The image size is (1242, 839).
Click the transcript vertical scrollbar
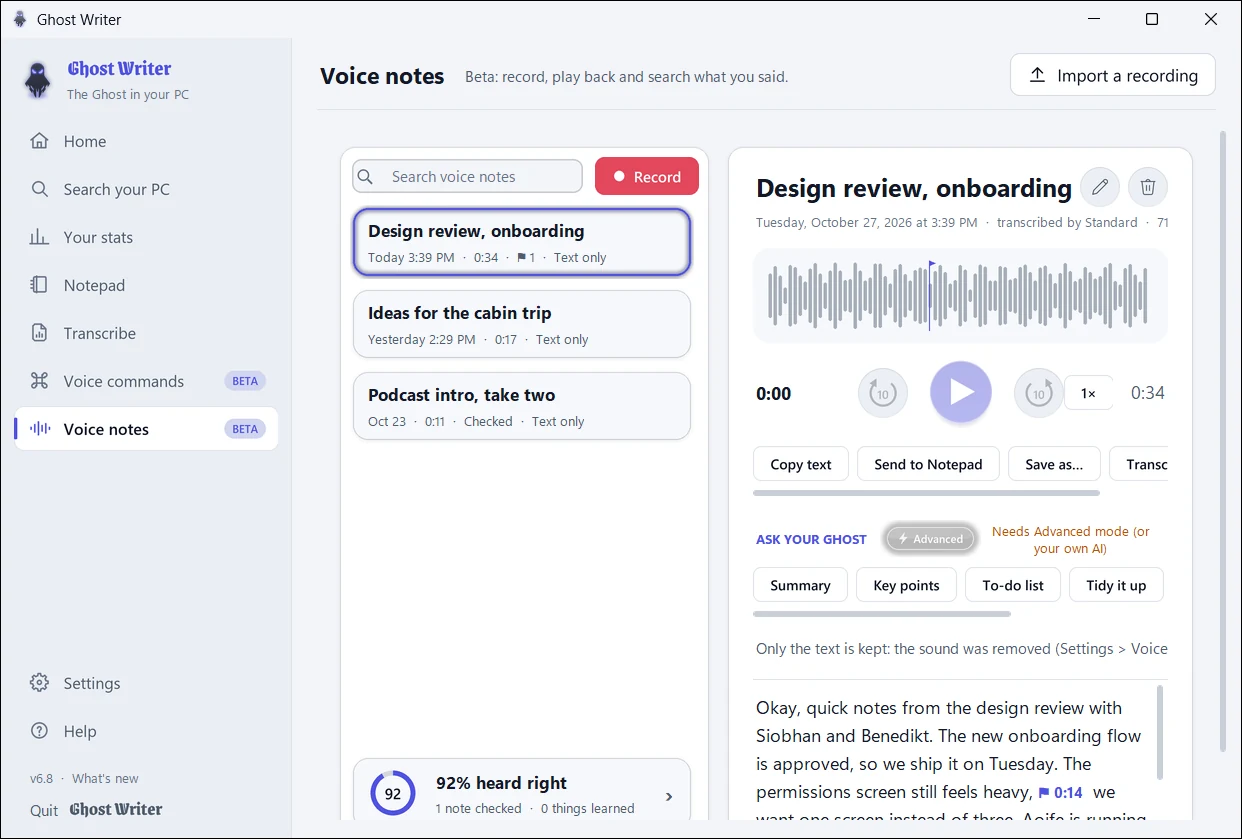[x=1160, y=733]
